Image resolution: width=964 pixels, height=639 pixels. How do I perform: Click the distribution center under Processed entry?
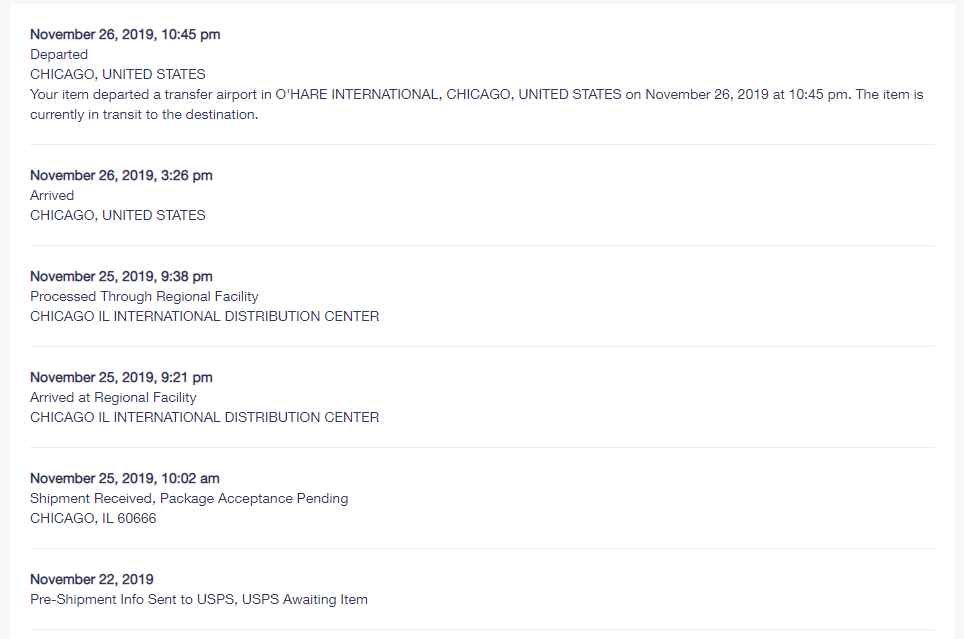pyautogui.click(x=205, y=316)
